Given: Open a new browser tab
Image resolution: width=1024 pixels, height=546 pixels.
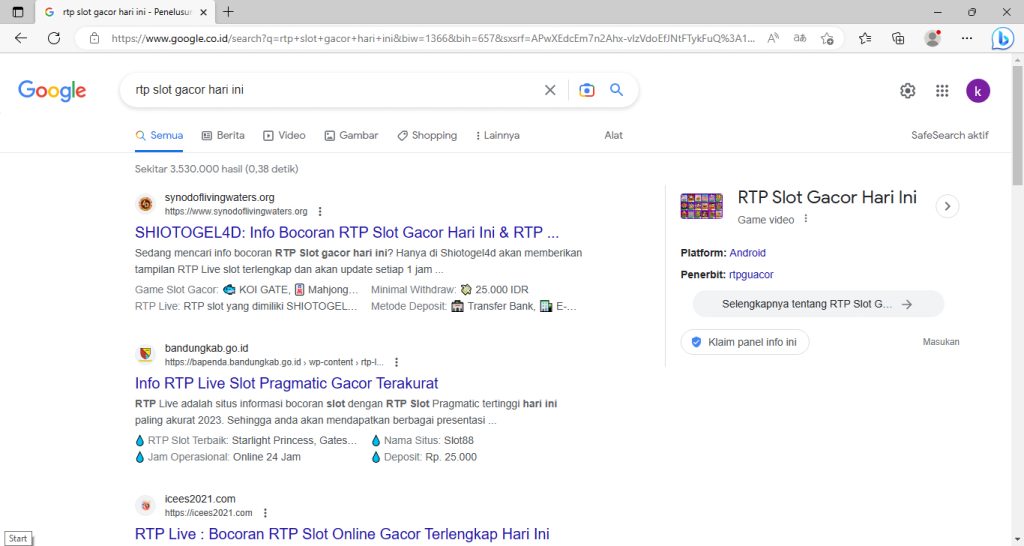Looking at the screenshot, I should [x=228, y=12].
